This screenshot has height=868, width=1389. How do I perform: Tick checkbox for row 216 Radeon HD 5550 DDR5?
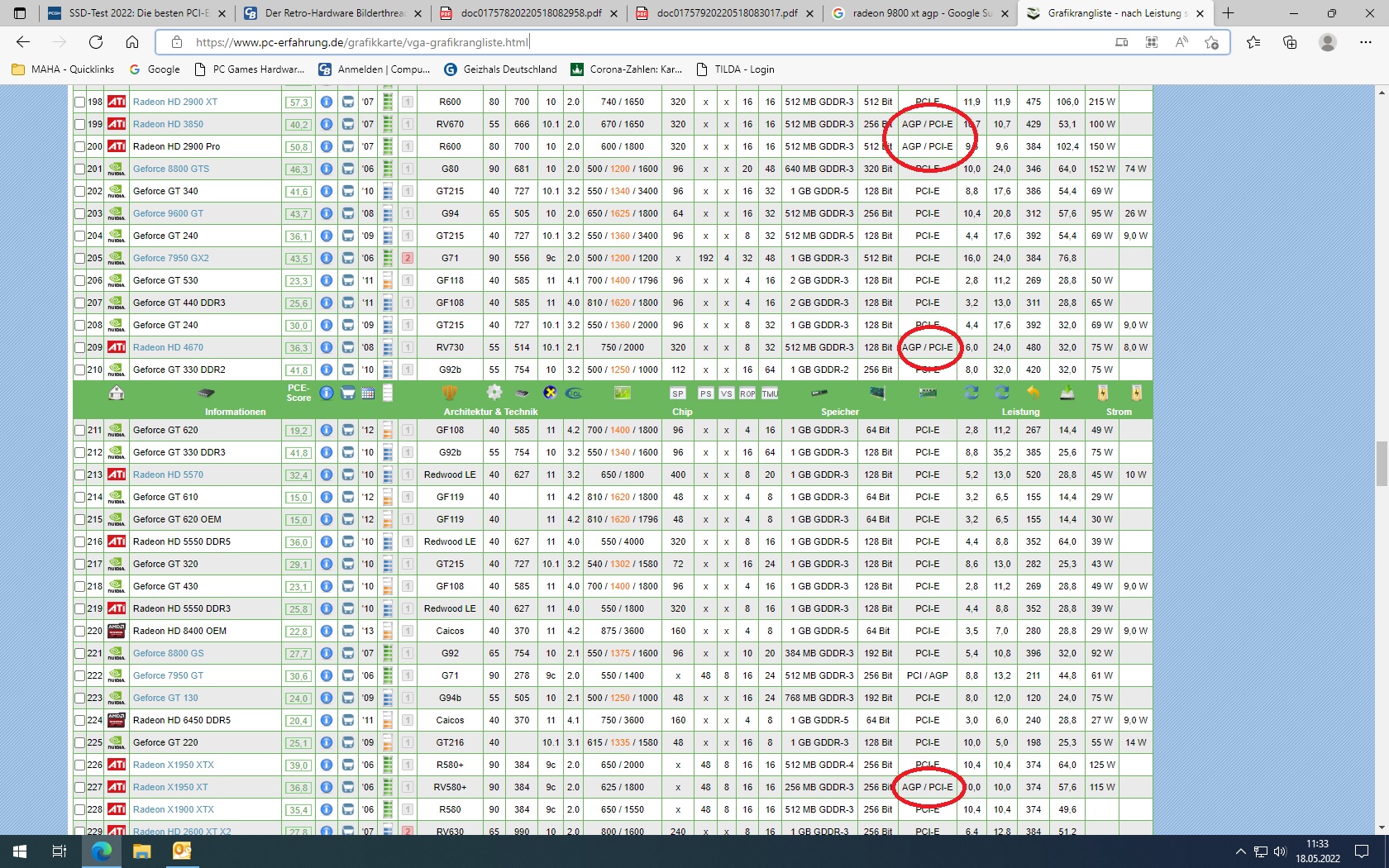[x=79, y=541]
